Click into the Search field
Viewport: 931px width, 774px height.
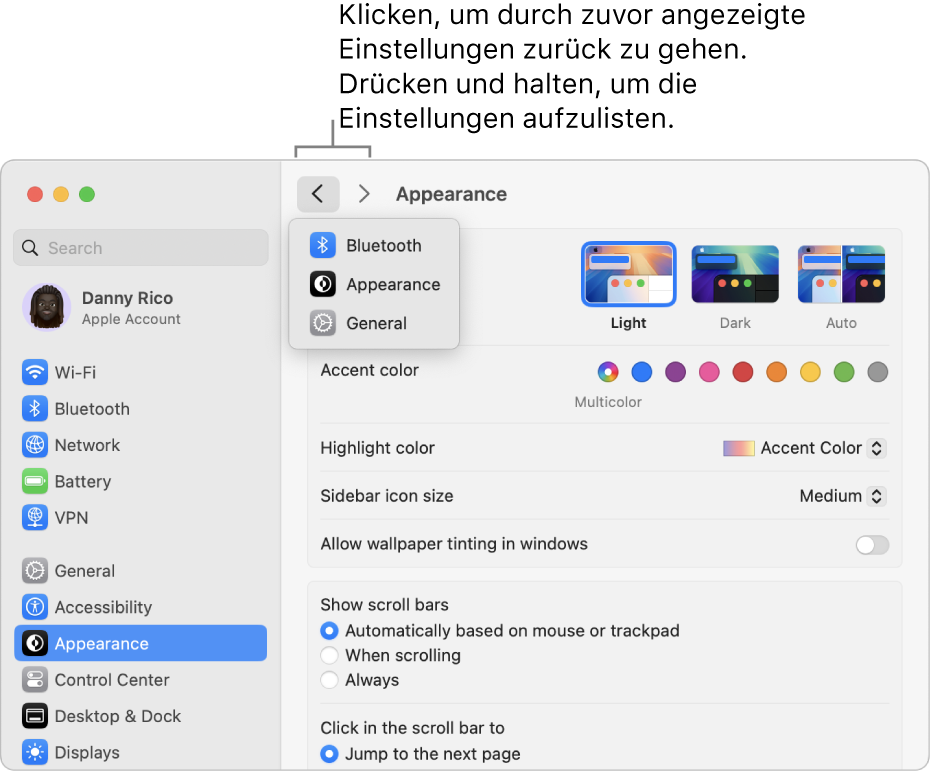pos(141,248)
